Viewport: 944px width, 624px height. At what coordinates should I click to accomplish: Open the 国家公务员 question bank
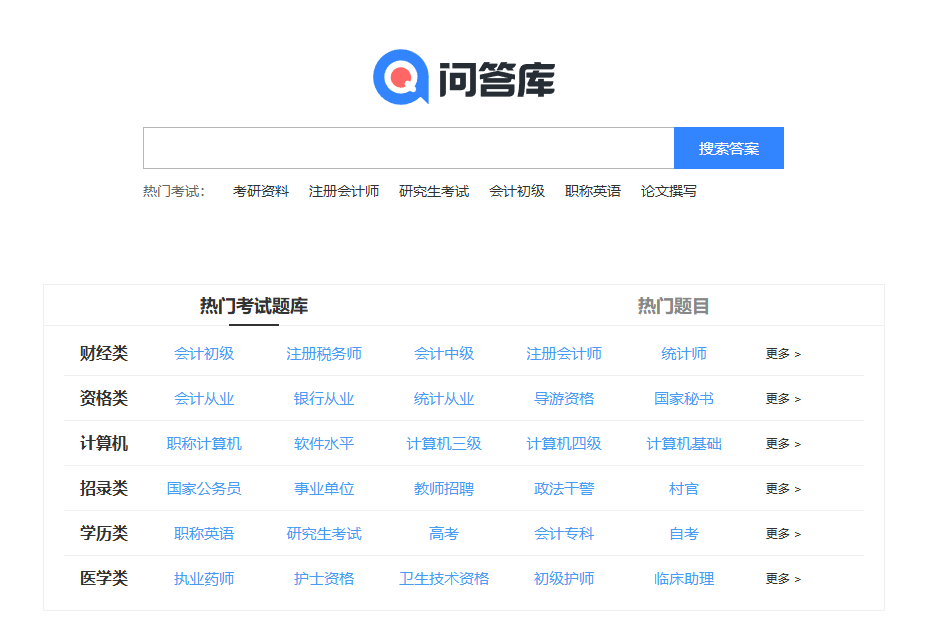click(x=204, y=488)
